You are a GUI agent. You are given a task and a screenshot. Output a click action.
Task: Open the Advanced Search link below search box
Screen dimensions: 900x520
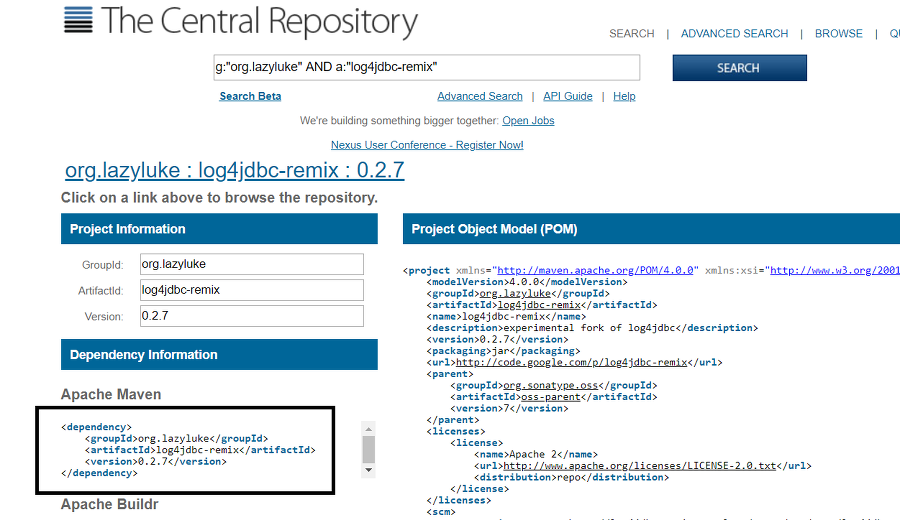point(480,96)
